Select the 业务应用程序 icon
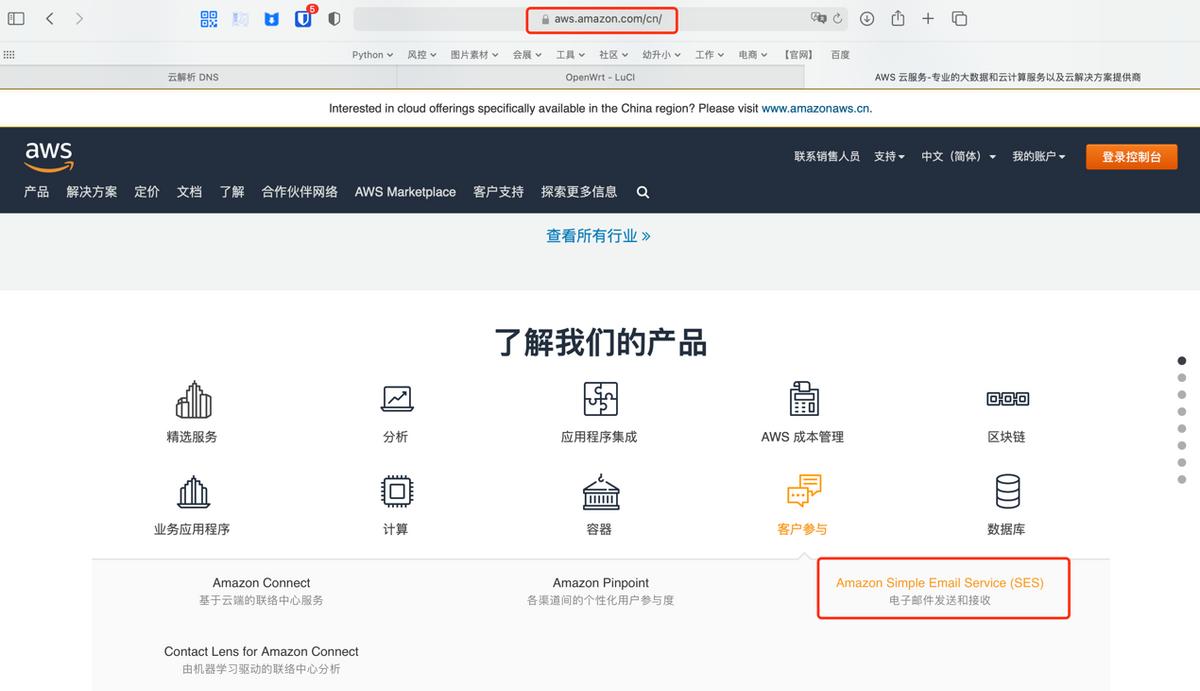 coord(193,491)
